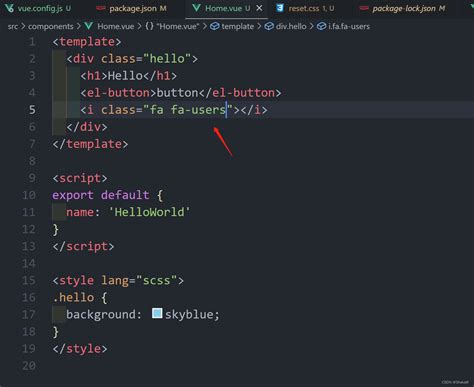Click the npm icon on package.json tab
Screen dimensions: 474x387
pyautogui.click(x=101, y=8)
